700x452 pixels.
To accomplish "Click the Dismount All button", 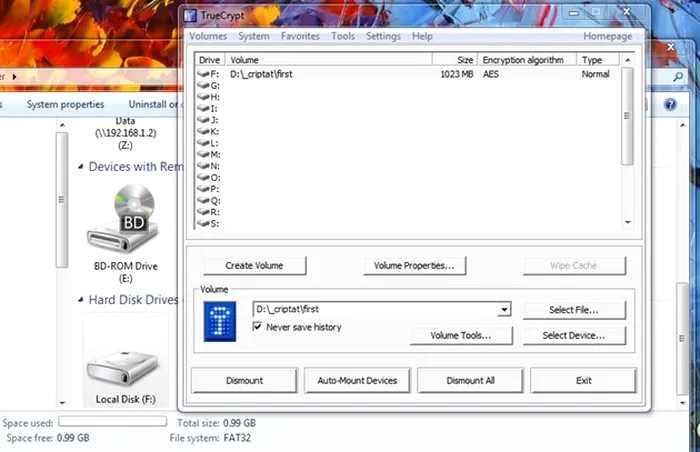I will pyautogui.click(x=470, y=381).
